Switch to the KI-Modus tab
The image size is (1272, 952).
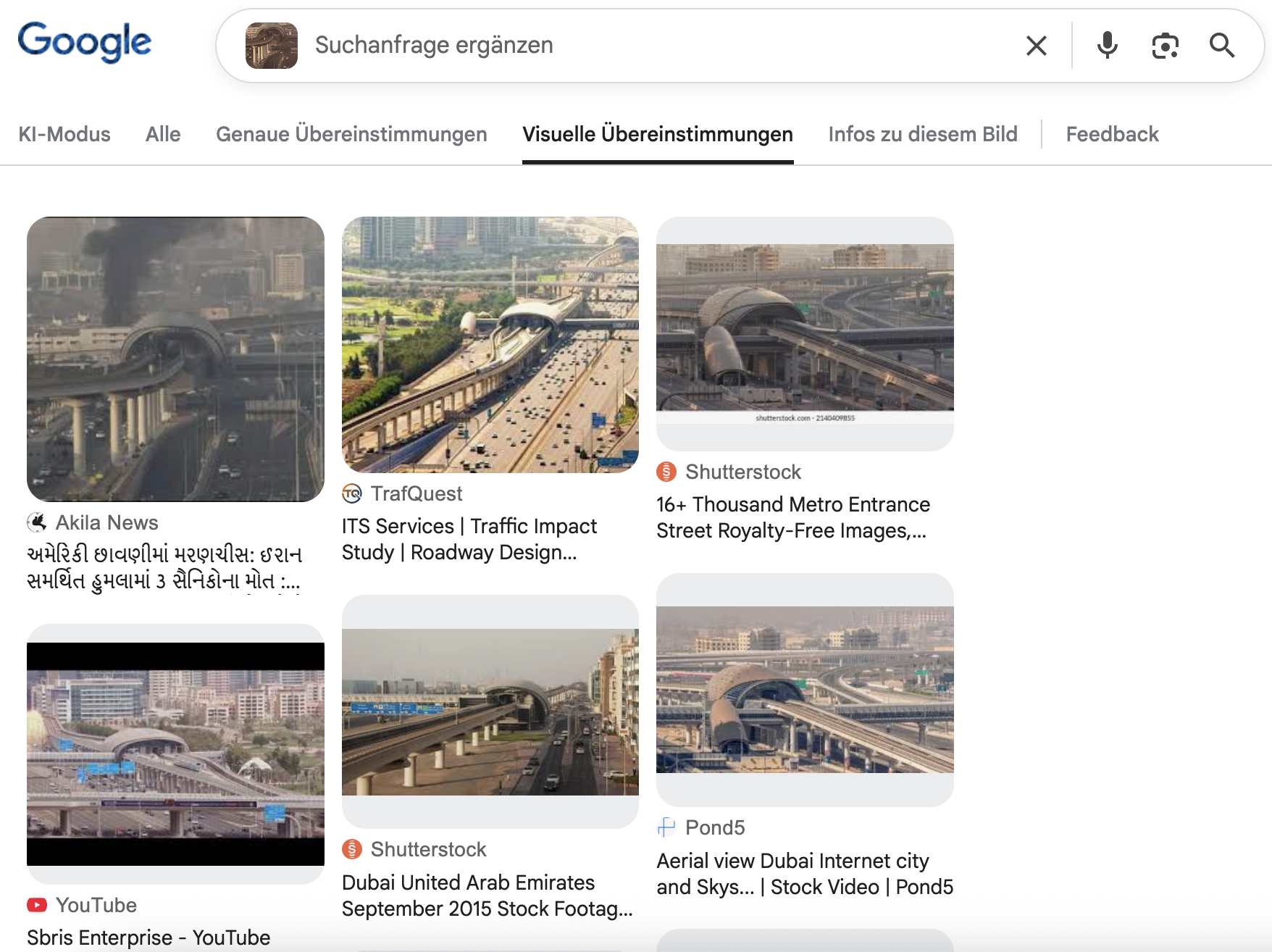pyautogui.click(x=64, y=134)
